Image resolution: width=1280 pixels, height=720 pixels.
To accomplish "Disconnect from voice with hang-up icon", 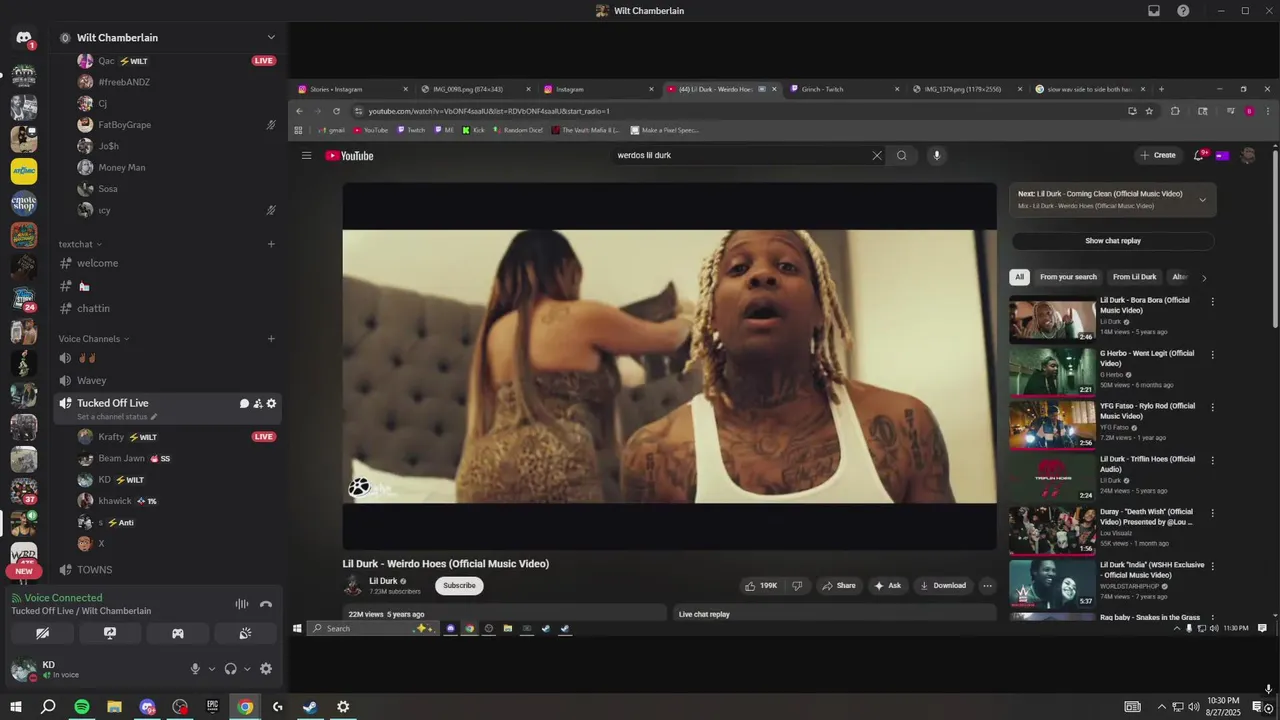I will coord(266,604).
